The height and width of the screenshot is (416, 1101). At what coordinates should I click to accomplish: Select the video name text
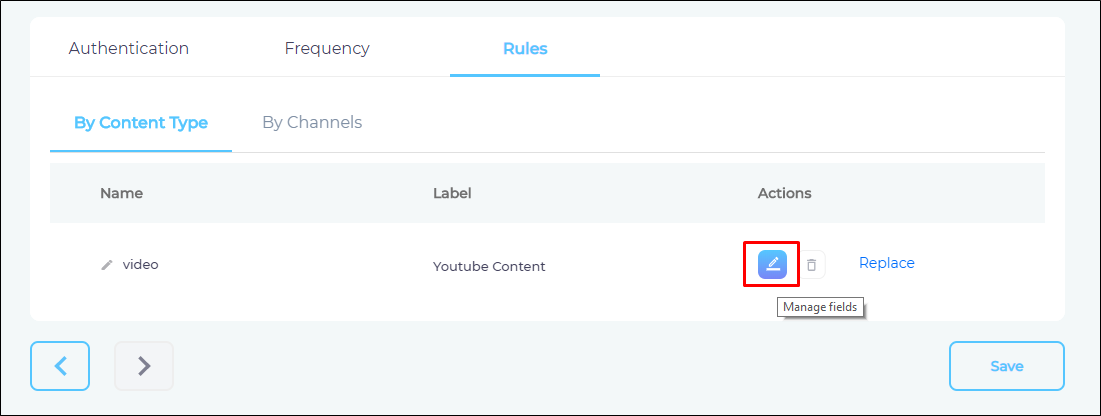(x=141, y=265)
